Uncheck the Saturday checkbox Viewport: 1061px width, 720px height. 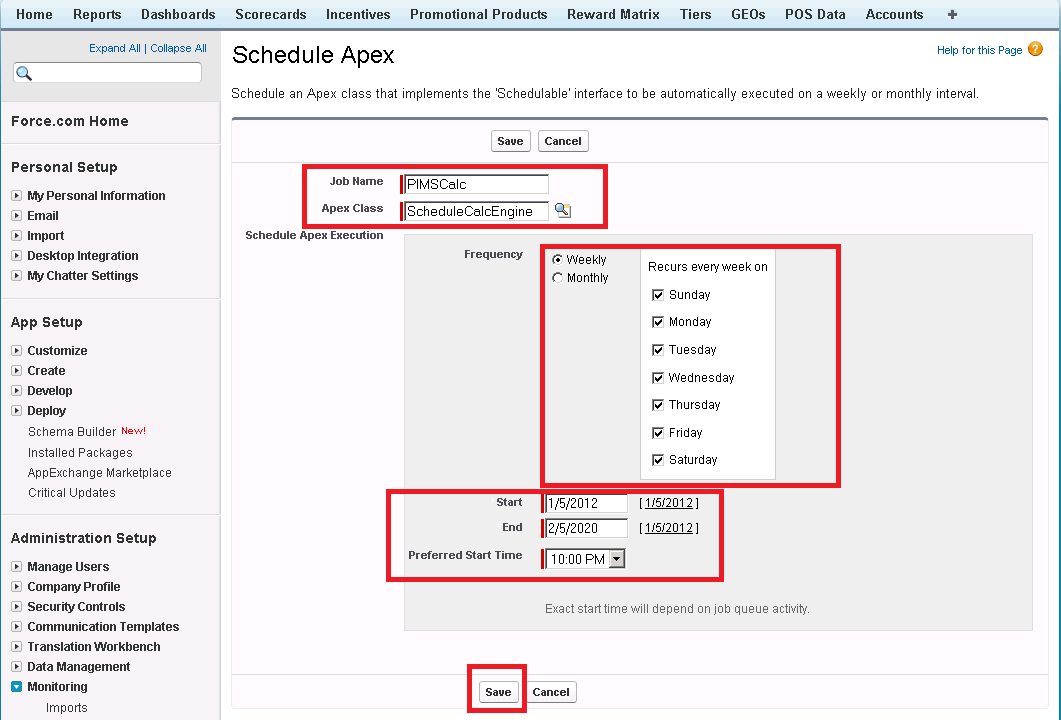coord(658,460)
